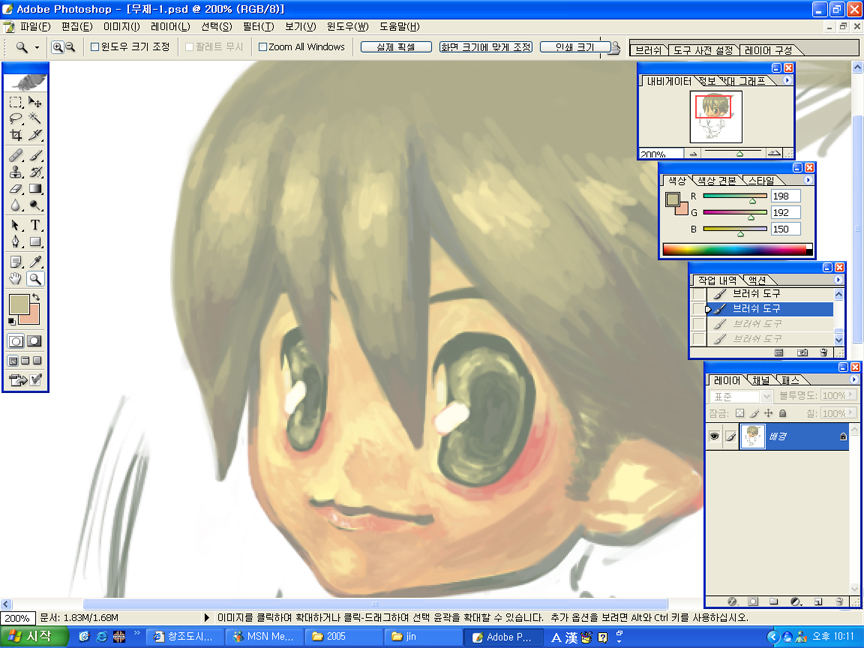Select the History Brush tool
The width and height of the screenshot is (864, 648).
point(35,172)
